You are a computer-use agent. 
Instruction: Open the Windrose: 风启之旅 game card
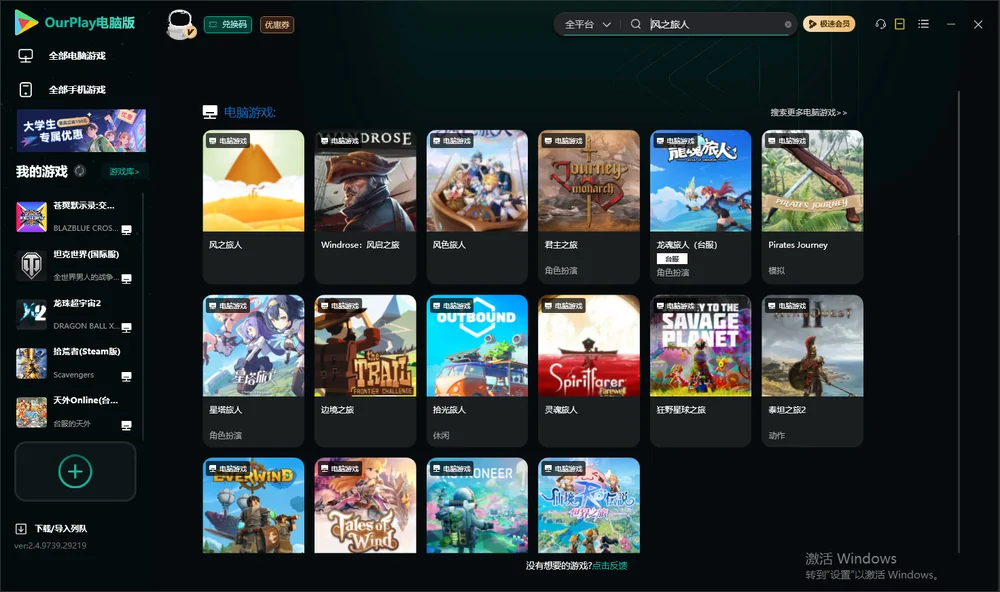(365, 207)
